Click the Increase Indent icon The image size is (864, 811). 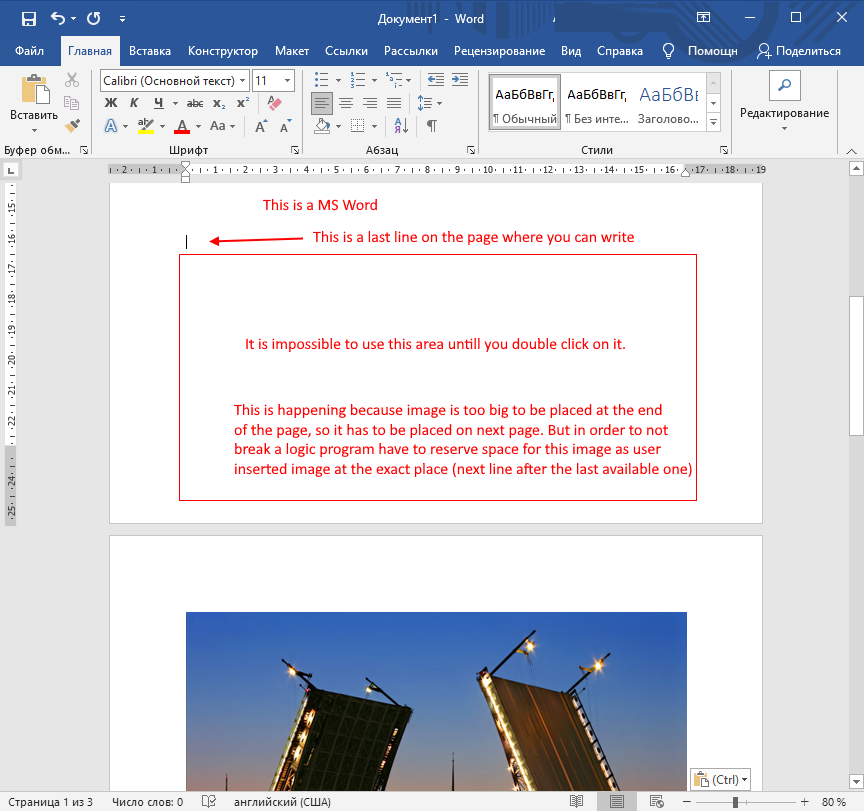(460, 79)
